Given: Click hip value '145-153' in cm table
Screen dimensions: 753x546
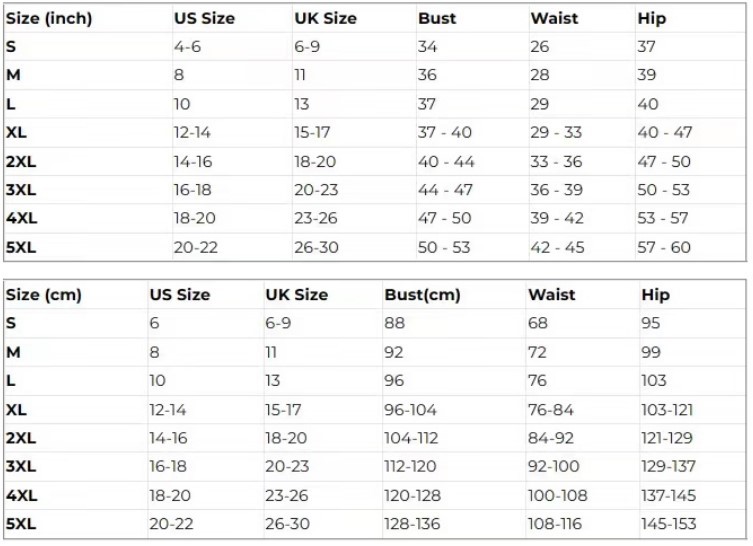Looking at the screenshot, I should click(669, 524).
